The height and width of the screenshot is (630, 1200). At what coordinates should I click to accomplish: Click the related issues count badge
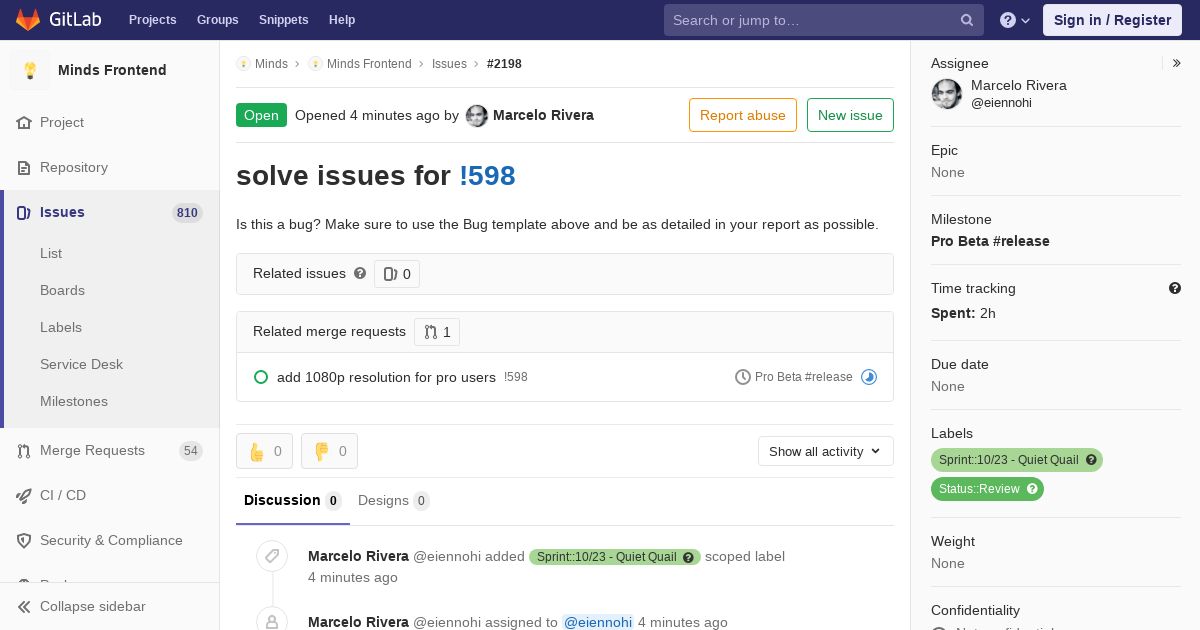click(x=397, y=274)
